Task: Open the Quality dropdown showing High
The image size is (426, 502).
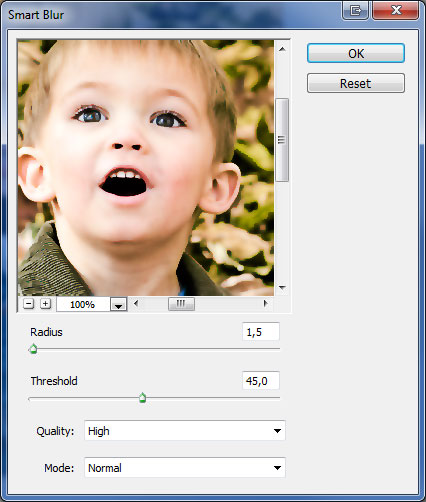Action: 185,431
